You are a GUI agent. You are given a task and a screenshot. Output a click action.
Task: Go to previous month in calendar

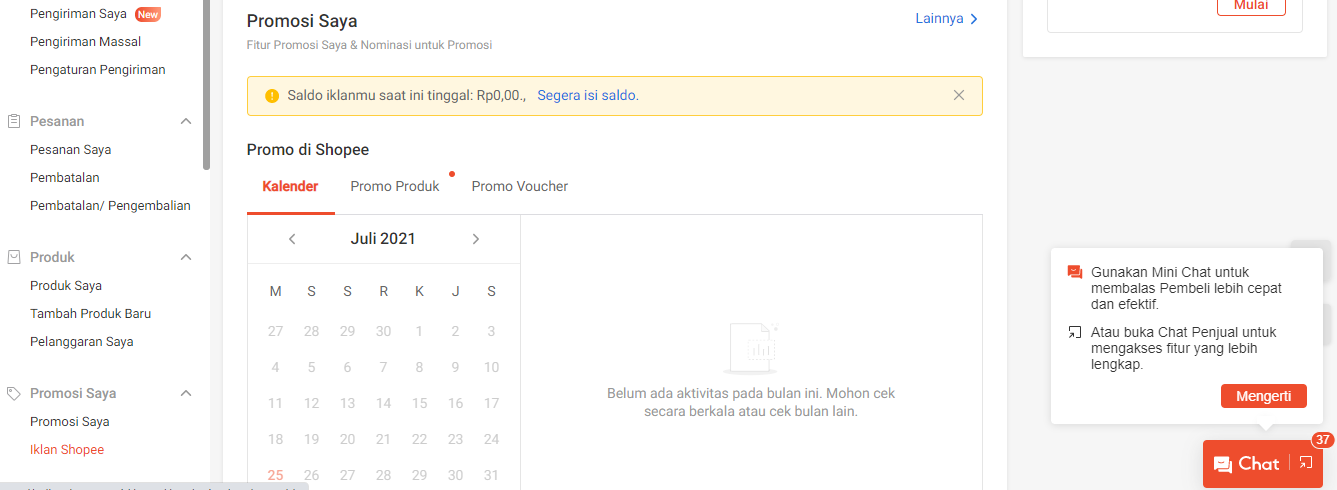point(292,239)
